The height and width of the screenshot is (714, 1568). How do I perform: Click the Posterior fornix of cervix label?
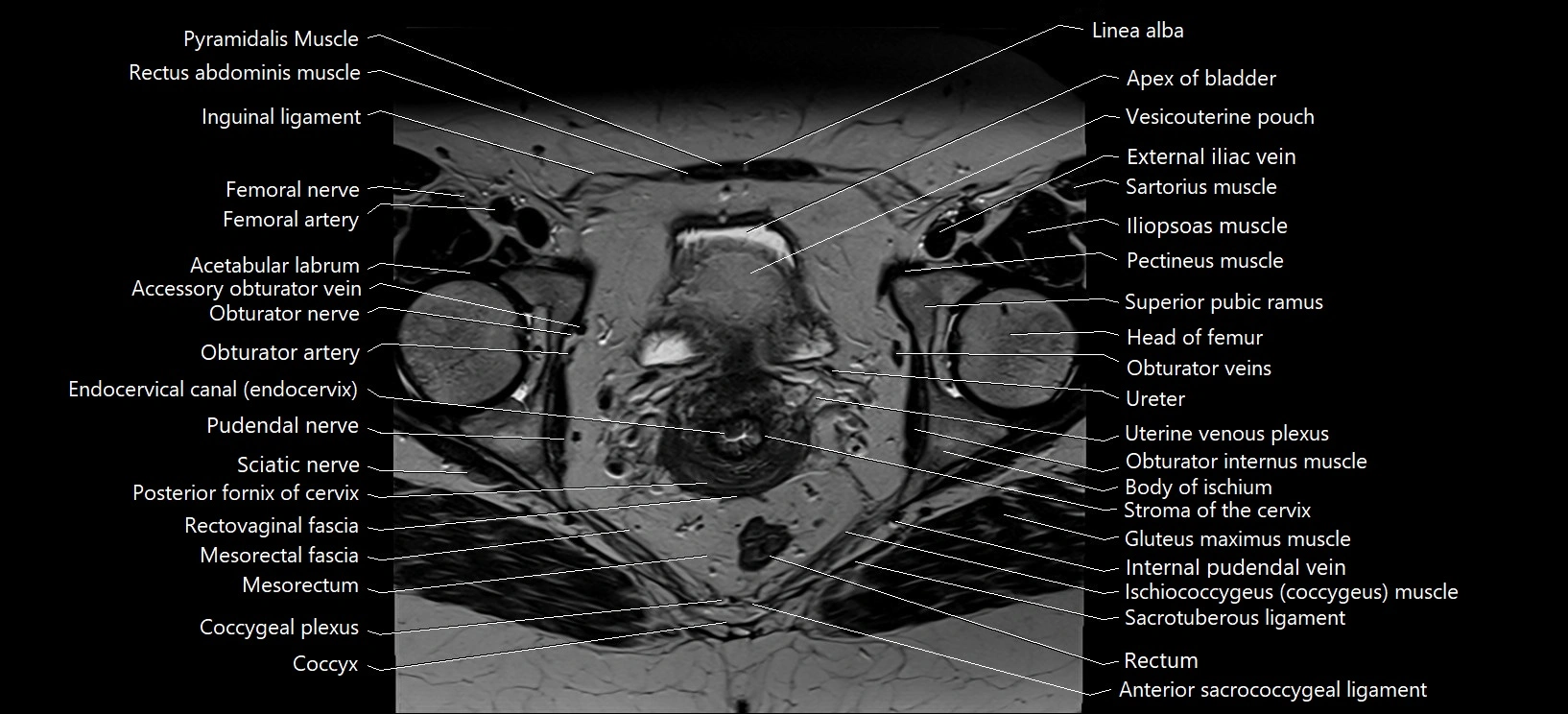pyautogui.click(x=246, y=494)
